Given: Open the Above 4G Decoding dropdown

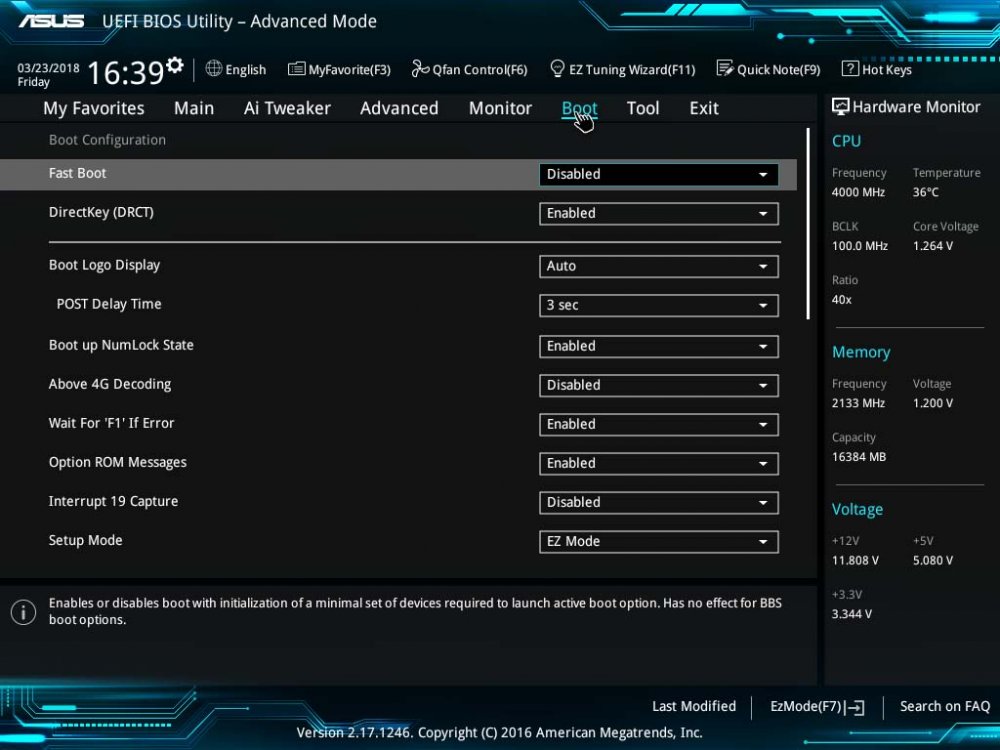Looking at the screenshot, I should pyautogui.click(x=658, y=385).
